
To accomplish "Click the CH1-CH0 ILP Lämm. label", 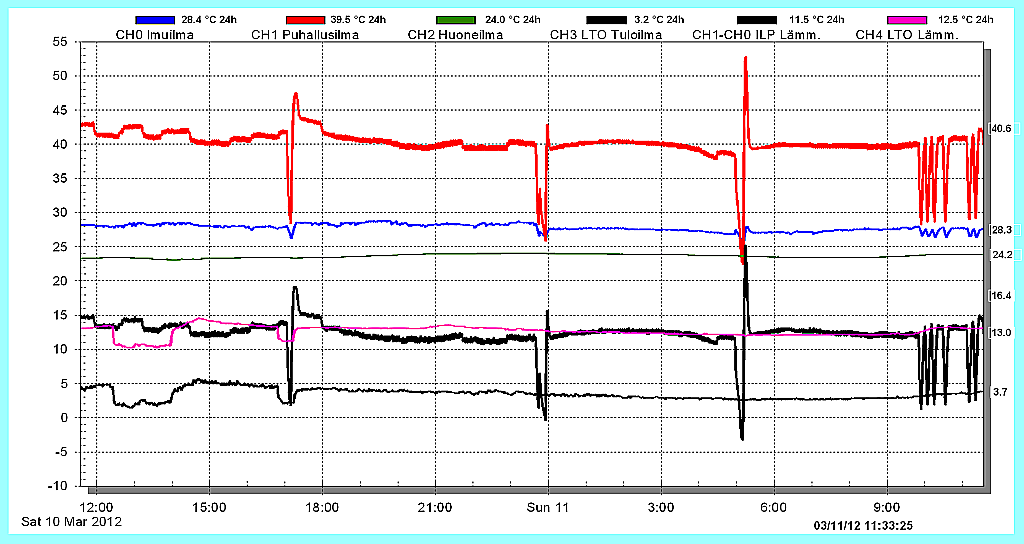I will click(x=757, y=35).
